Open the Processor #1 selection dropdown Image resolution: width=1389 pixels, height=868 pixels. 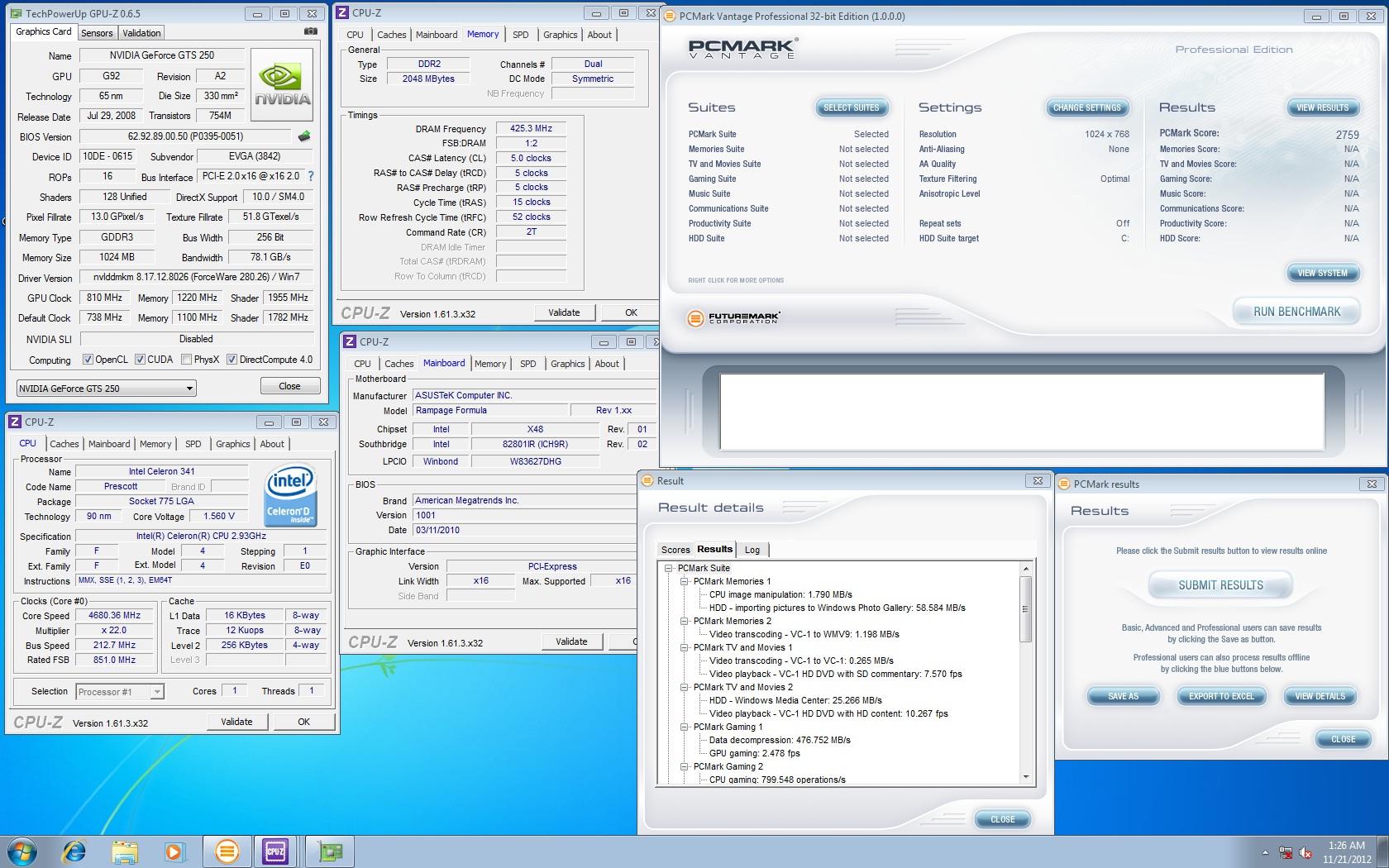click(x=120, y=691)
